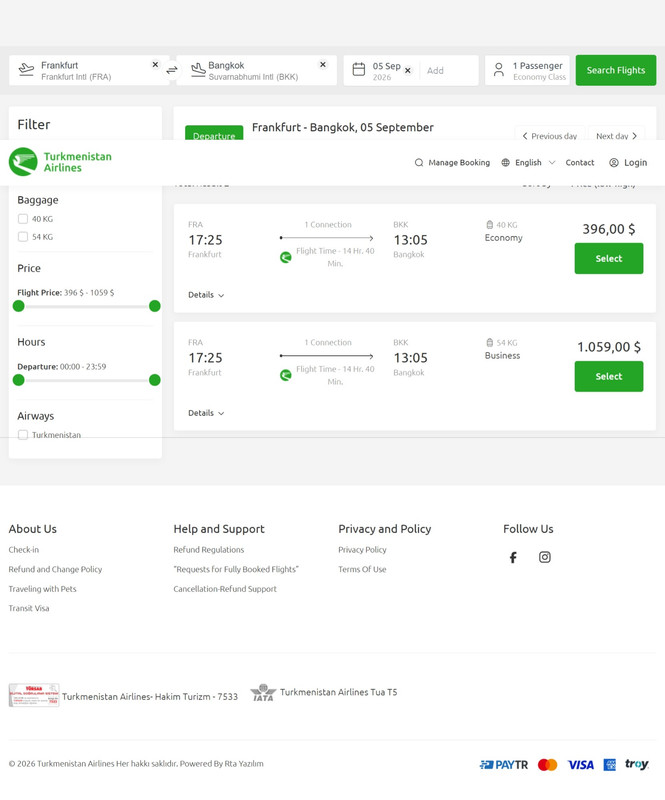Open Refund Regulations

(x=209, y=549)
